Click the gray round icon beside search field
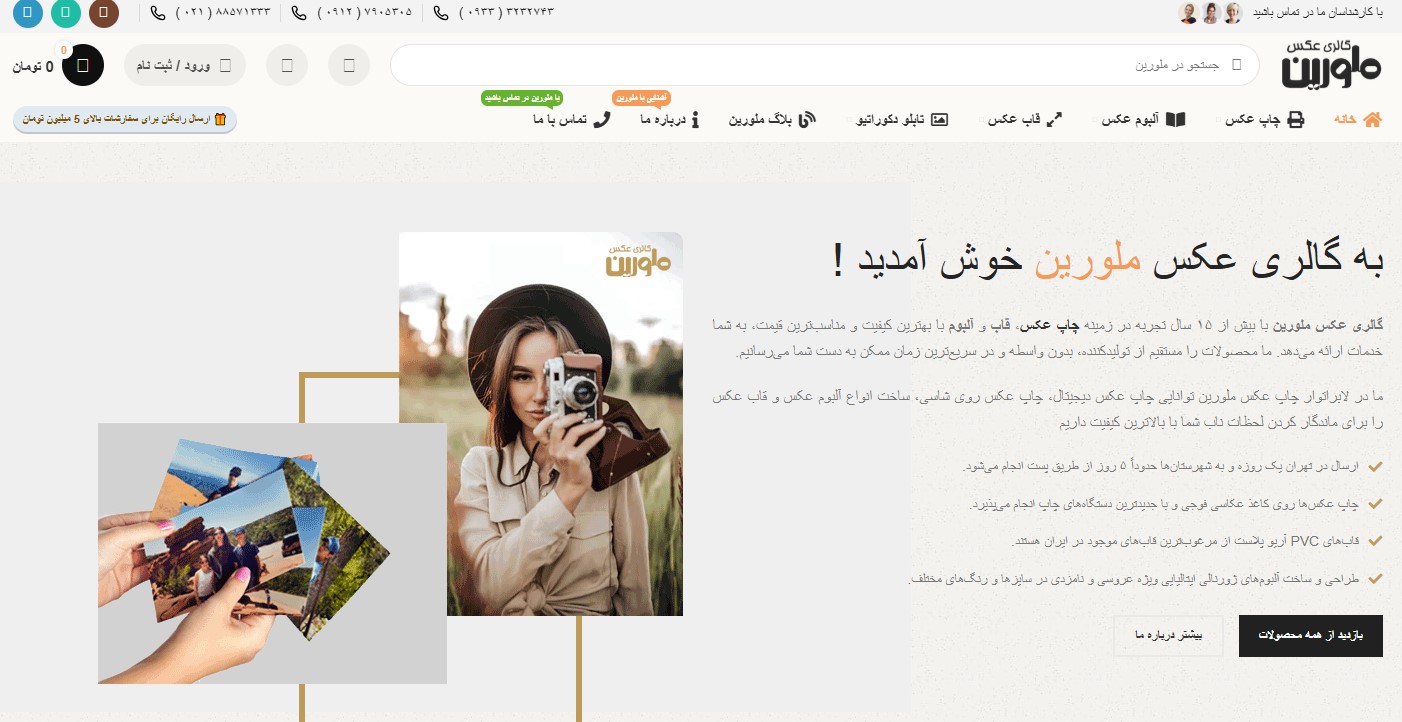Viewport: 1402px width, 722px height. pos(349,65)
